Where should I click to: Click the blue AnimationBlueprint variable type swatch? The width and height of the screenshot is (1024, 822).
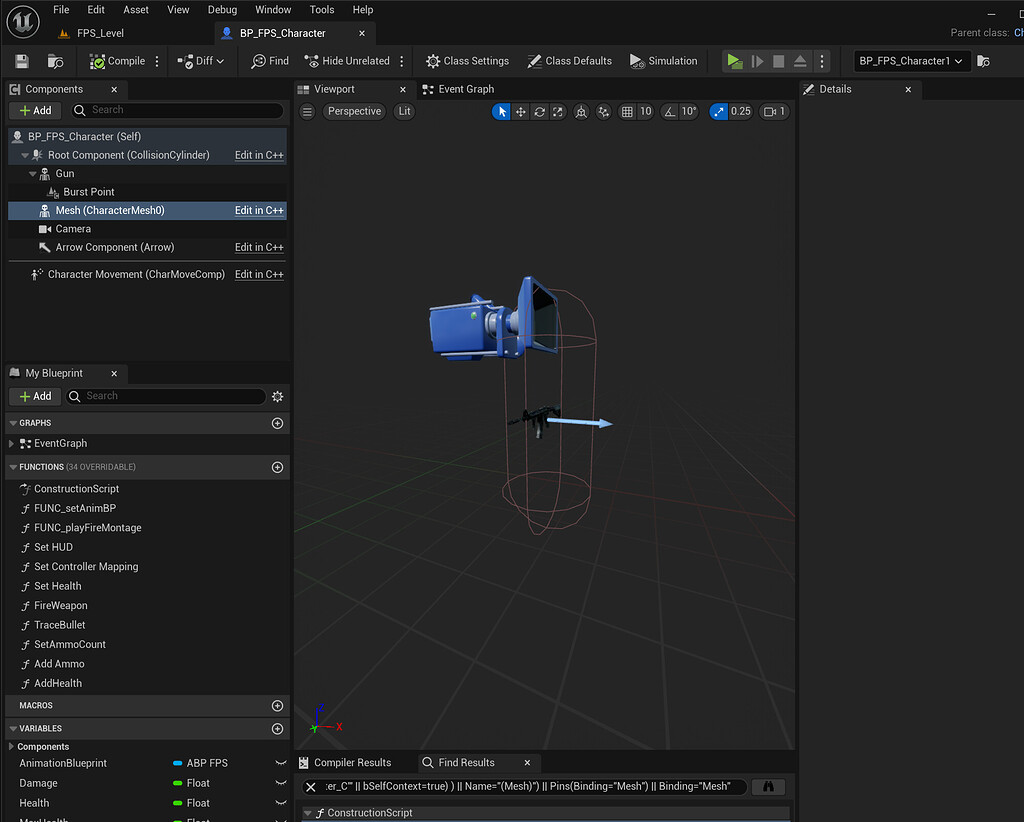178,763
